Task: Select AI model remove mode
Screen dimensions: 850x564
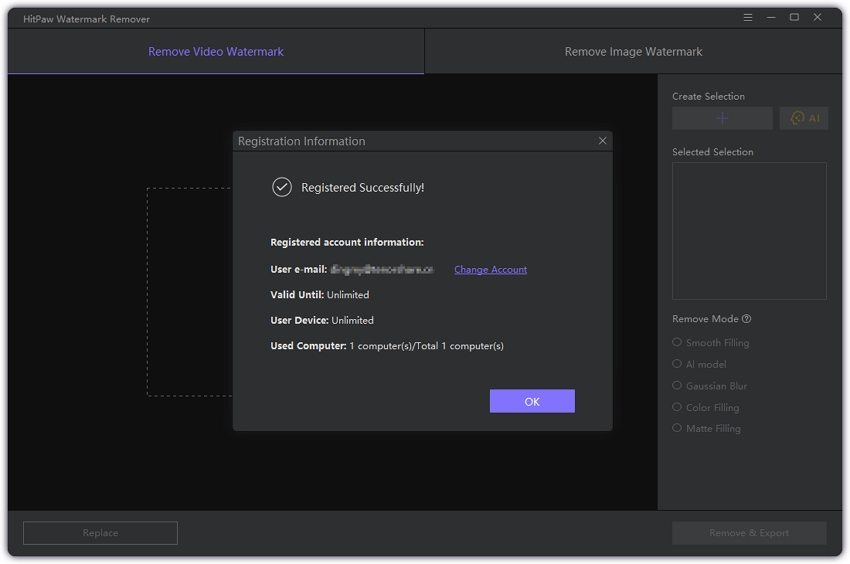Action: tap(699, 364)
